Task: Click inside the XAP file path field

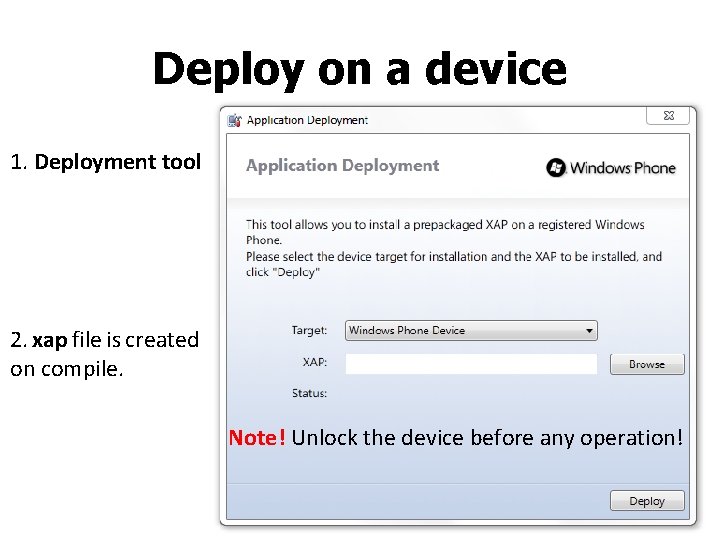Action: point(471,364)
